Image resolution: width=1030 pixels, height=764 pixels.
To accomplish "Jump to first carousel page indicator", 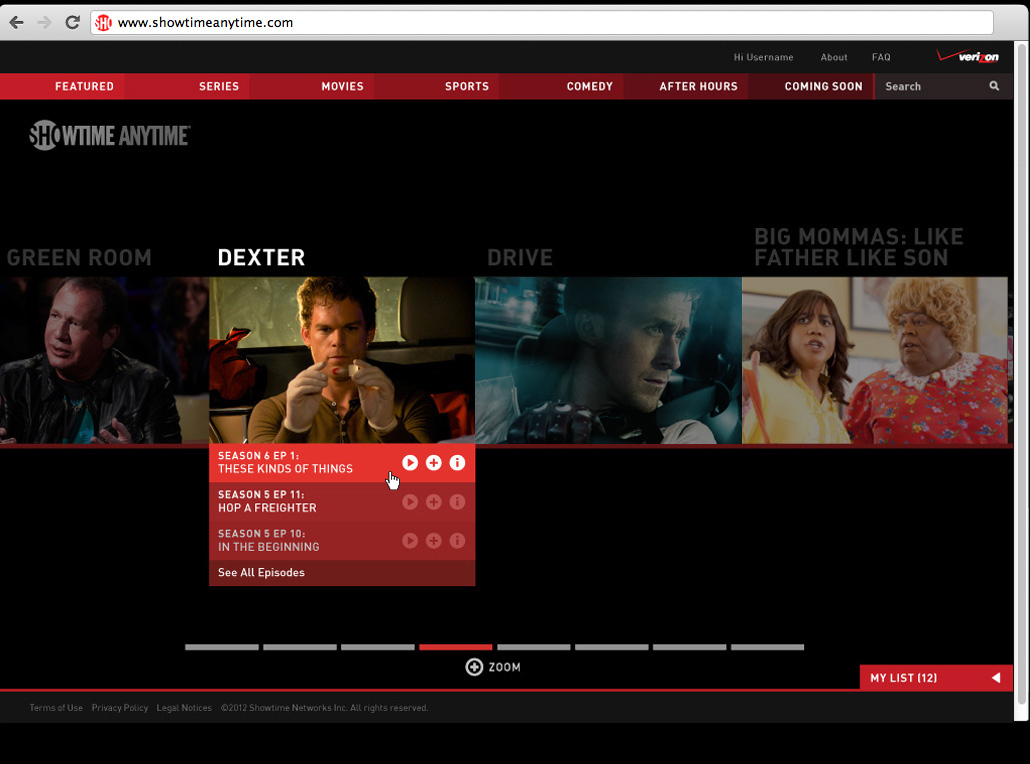I will (x=222, y=647).
